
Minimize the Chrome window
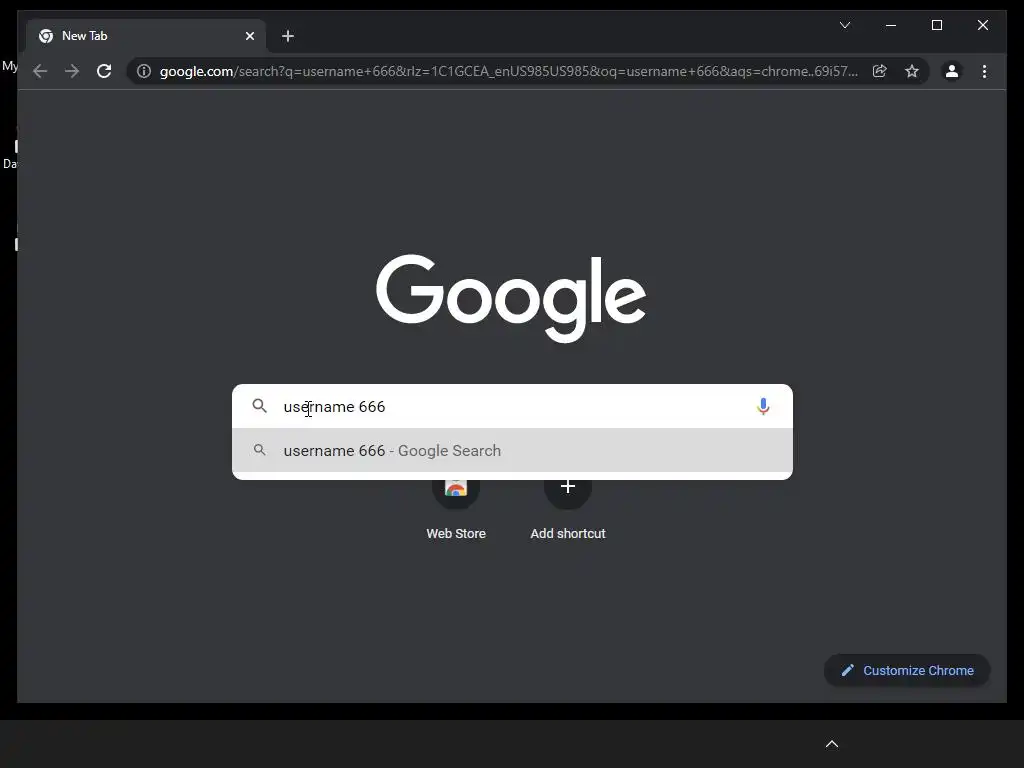tap(891, 25)
